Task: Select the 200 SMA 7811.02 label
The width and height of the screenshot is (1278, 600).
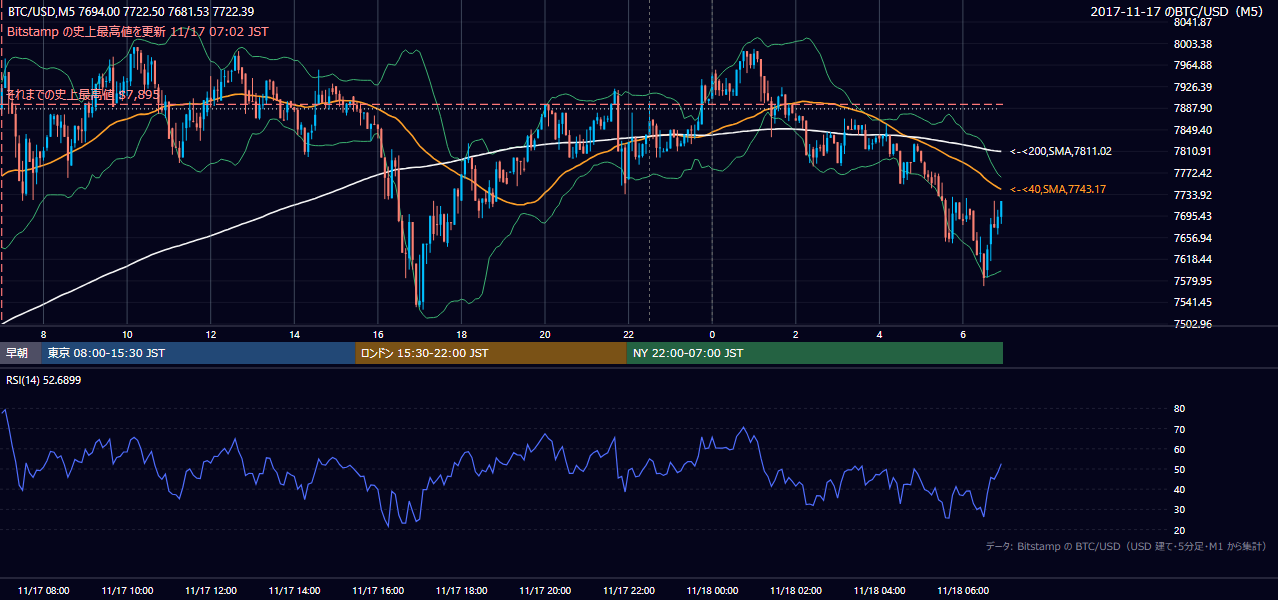Action: (x=1061, y=151)
